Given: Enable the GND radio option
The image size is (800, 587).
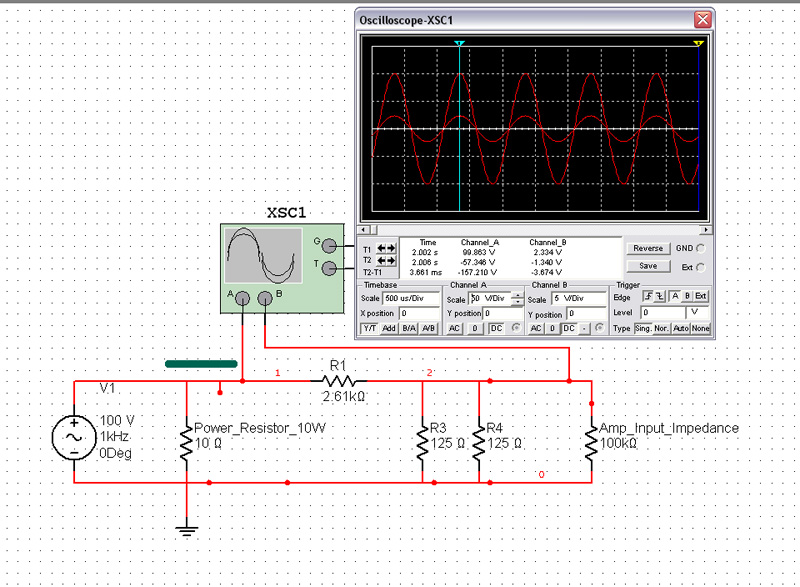Looking at the screenshot, I should coord(701,248).
